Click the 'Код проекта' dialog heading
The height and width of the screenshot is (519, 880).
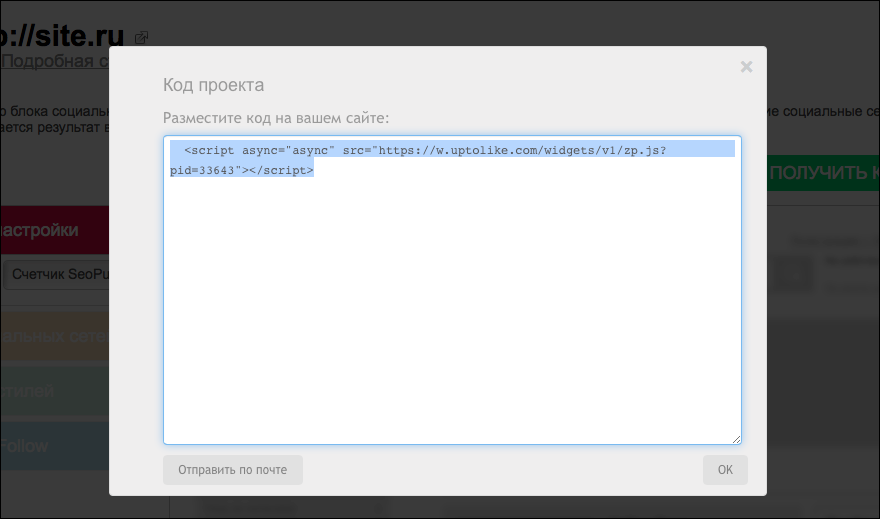pos(213,85)
